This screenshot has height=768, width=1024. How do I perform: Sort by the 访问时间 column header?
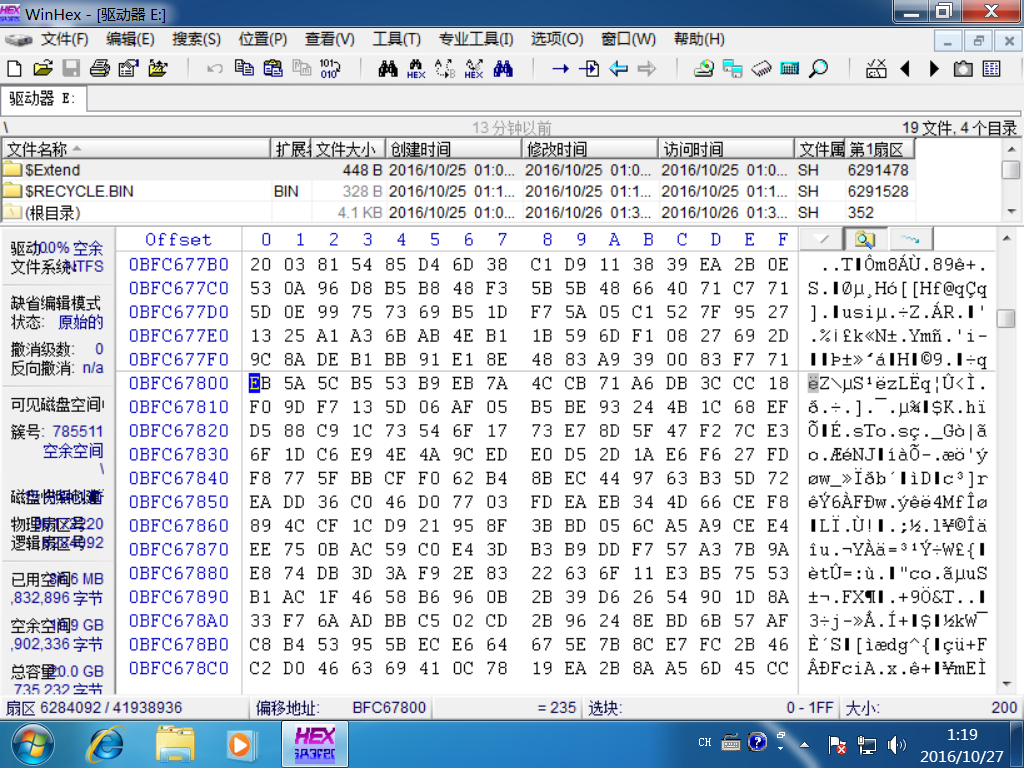click(726, 149)
